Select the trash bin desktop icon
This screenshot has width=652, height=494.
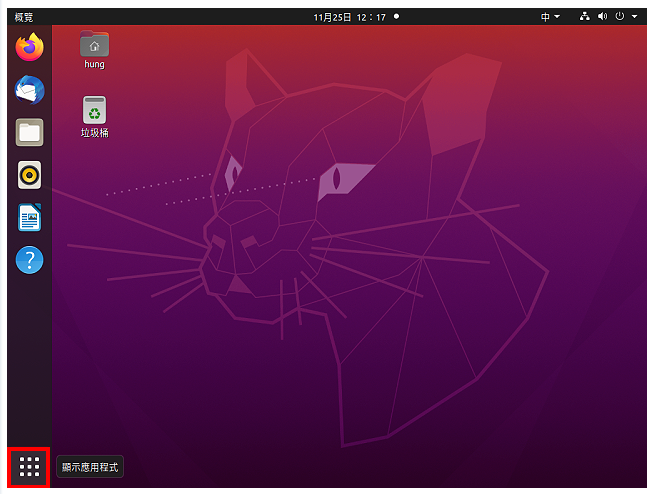point(94,110)
